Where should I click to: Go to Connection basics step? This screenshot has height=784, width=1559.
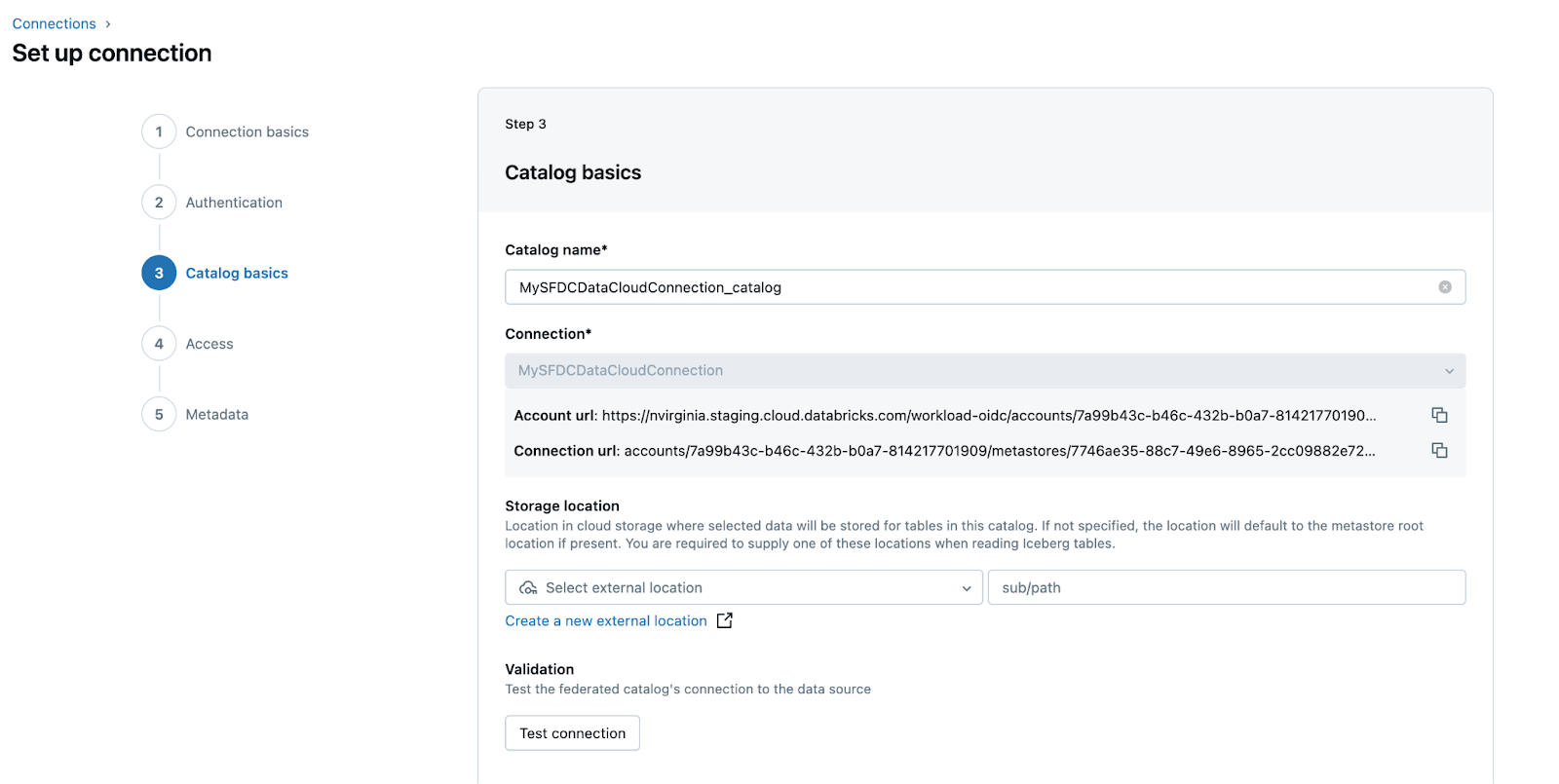pos(247,131)
